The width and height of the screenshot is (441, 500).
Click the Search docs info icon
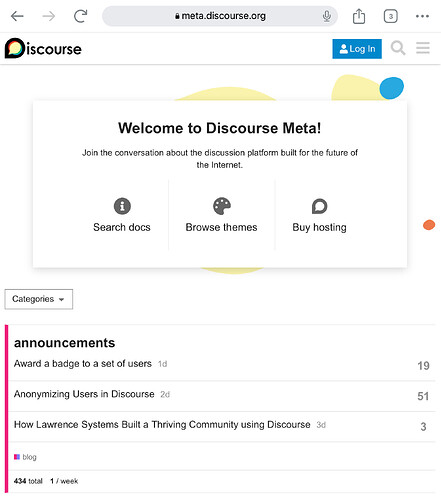(x=122, y=206)
